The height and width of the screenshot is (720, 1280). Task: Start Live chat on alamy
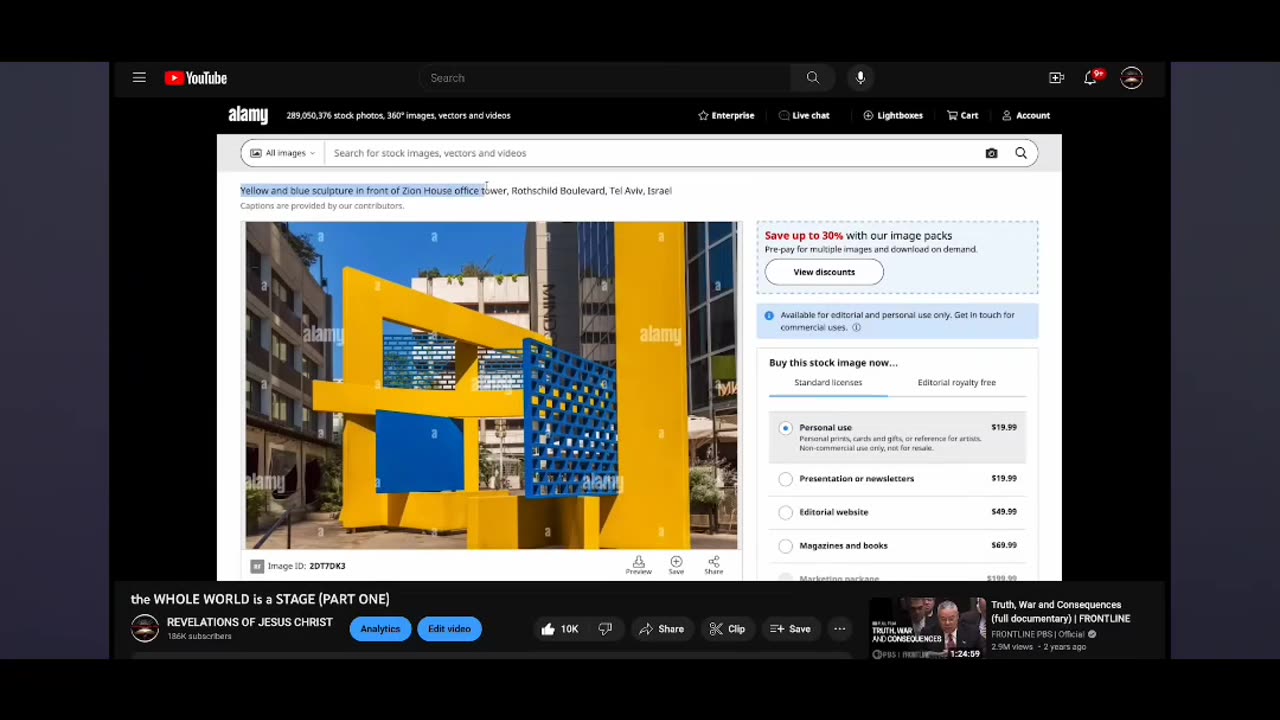pyautogui.click(x=804, y=115)
